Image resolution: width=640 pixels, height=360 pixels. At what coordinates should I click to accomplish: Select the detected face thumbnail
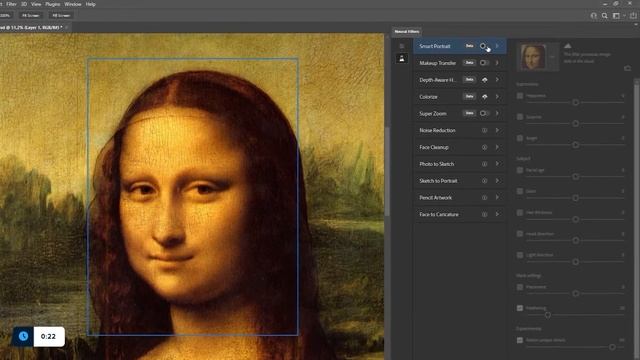tap(533, 57)
